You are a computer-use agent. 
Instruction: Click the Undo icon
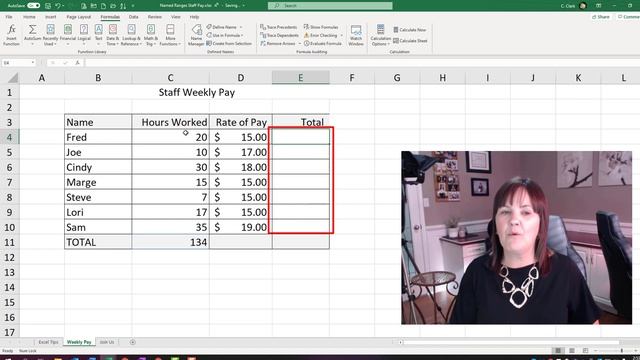tap(58, 6)
